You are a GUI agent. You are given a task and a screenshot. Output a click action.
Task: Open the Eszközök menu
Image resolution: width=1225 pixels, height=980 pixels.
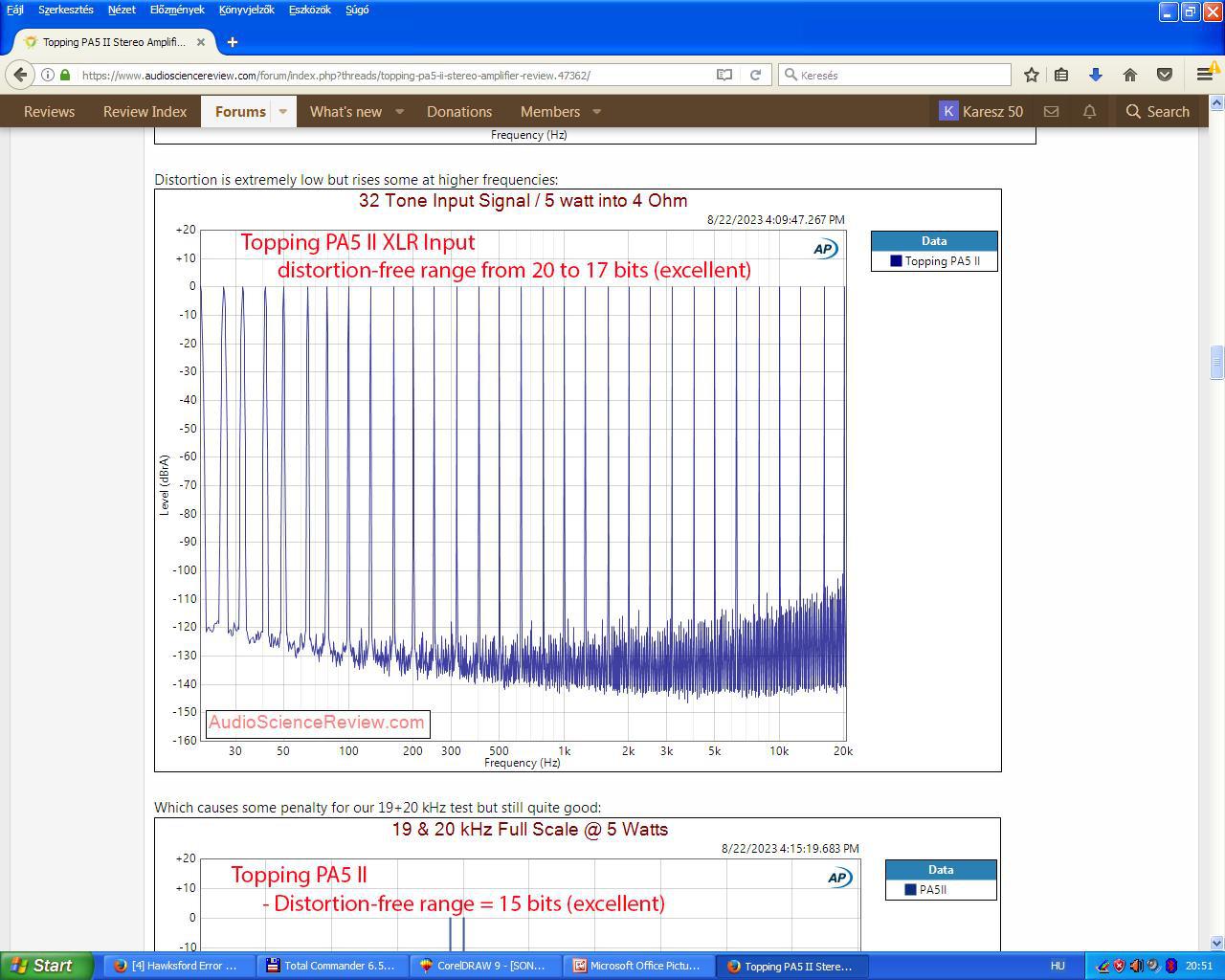[x=309, y=10]
